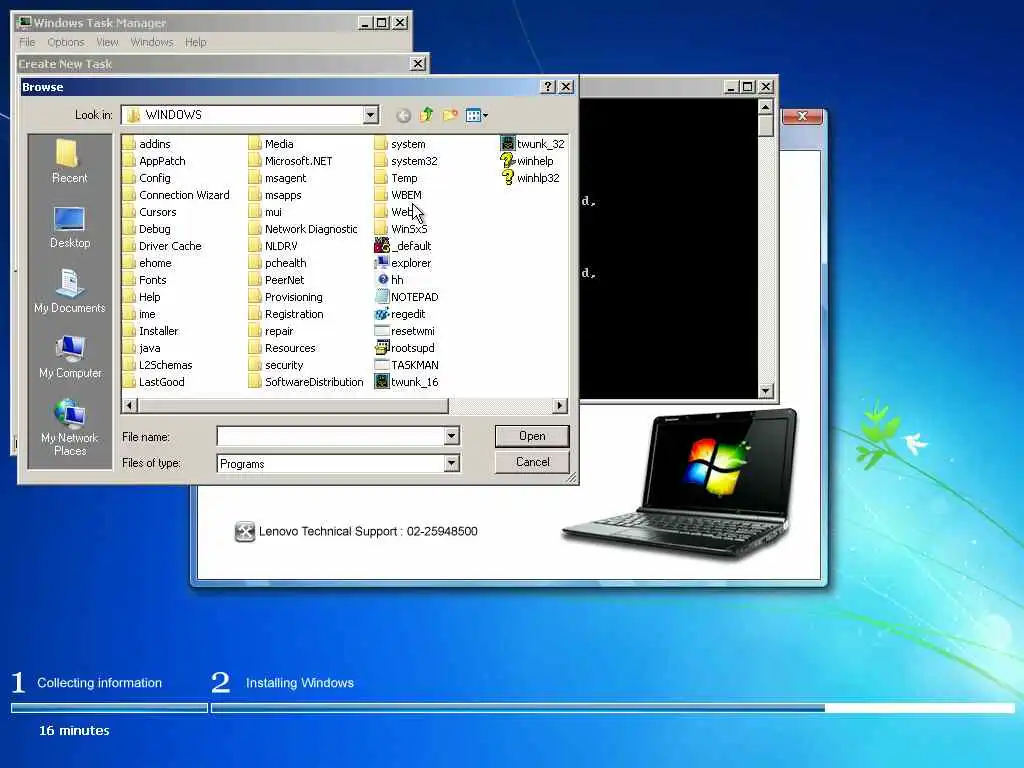This screenshot has width=1024, height=768.
Task: Open the View menu in Task Manager
Action: (108, 42)
